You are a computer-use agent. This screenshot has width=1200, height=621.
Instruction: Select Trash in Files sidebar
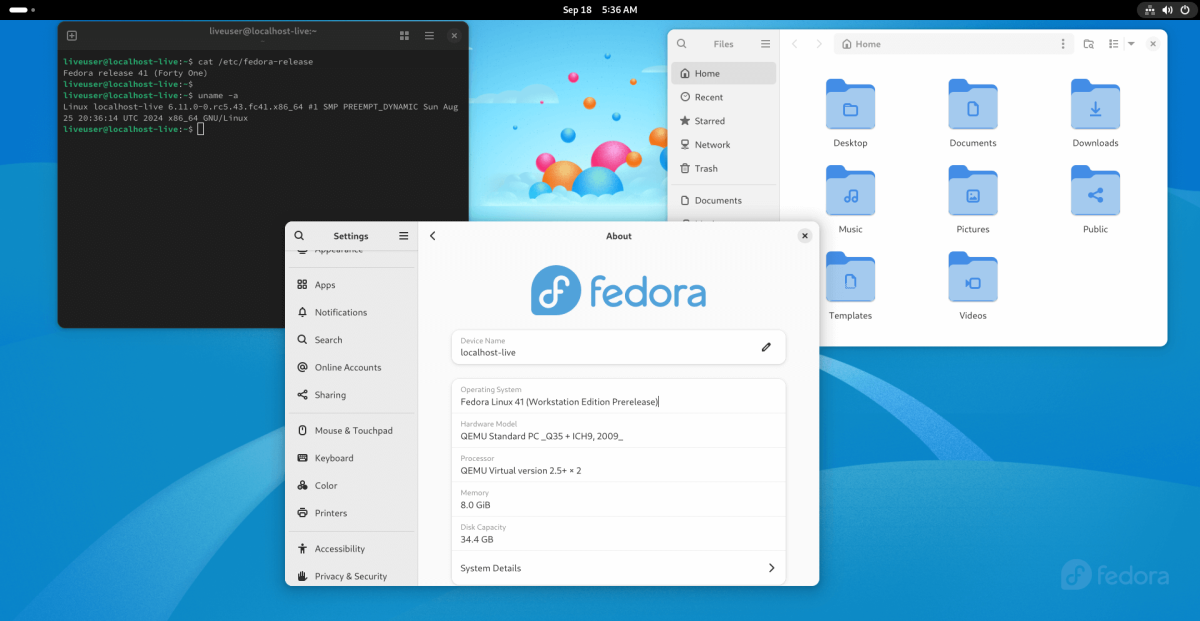point(723,169)
